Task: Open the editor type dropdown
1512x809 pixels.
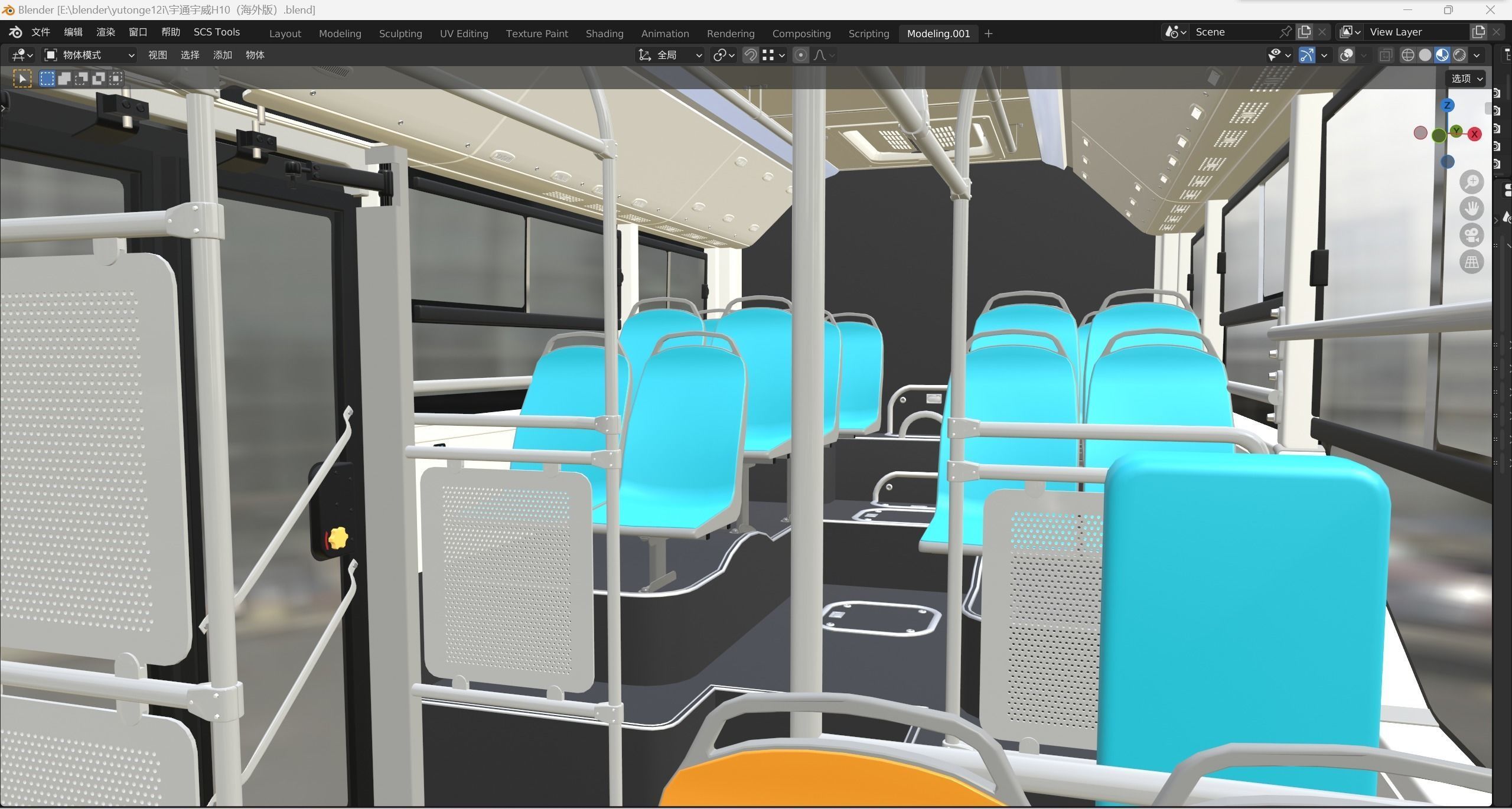Action: click(22, 55)
